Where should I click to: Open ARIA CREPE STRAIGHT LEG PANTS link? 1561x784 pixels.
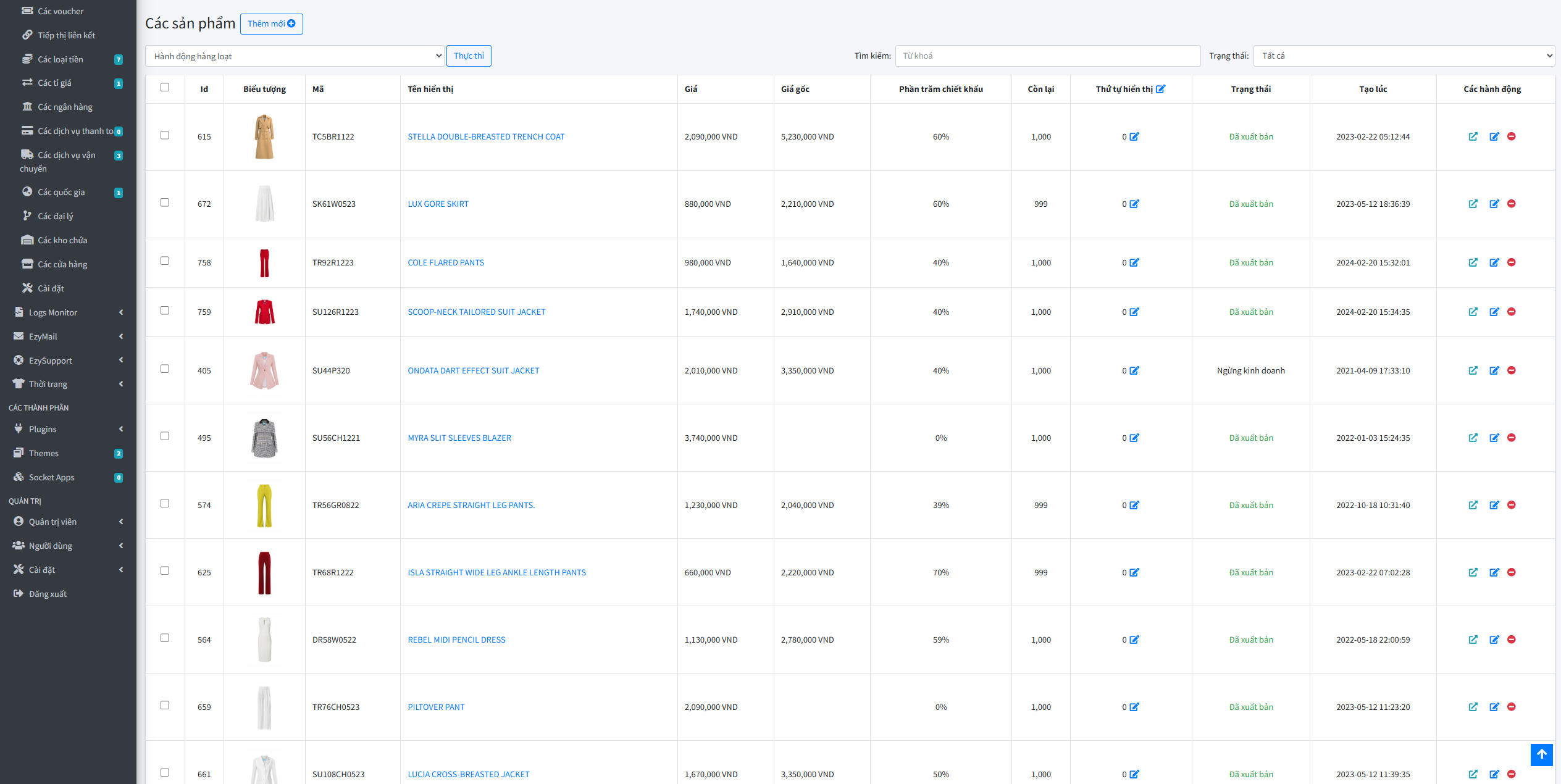(471, 505)
